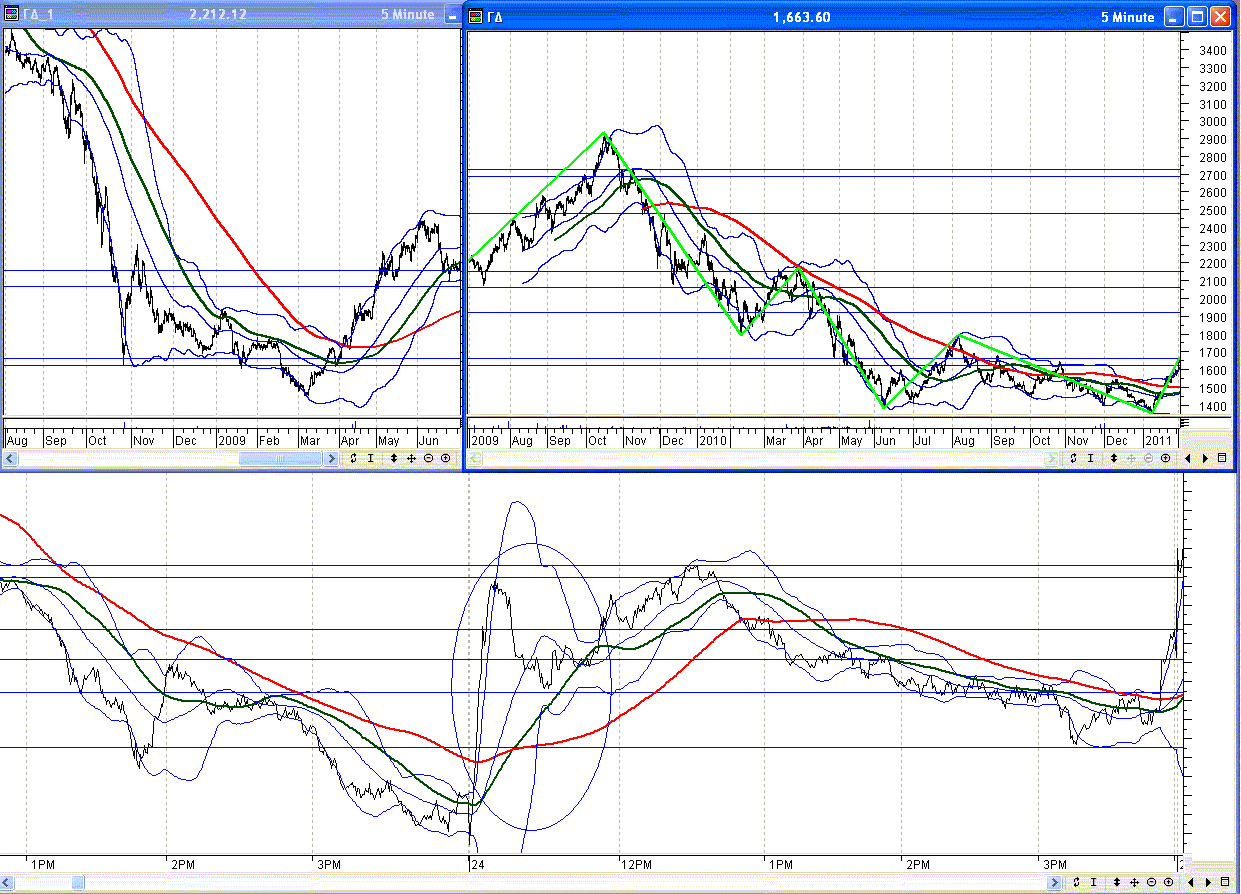Click price value 2,212.12 in ΓΔ_1 title
The height and width of the screenshot is (894, 1241).
[218, 15]
